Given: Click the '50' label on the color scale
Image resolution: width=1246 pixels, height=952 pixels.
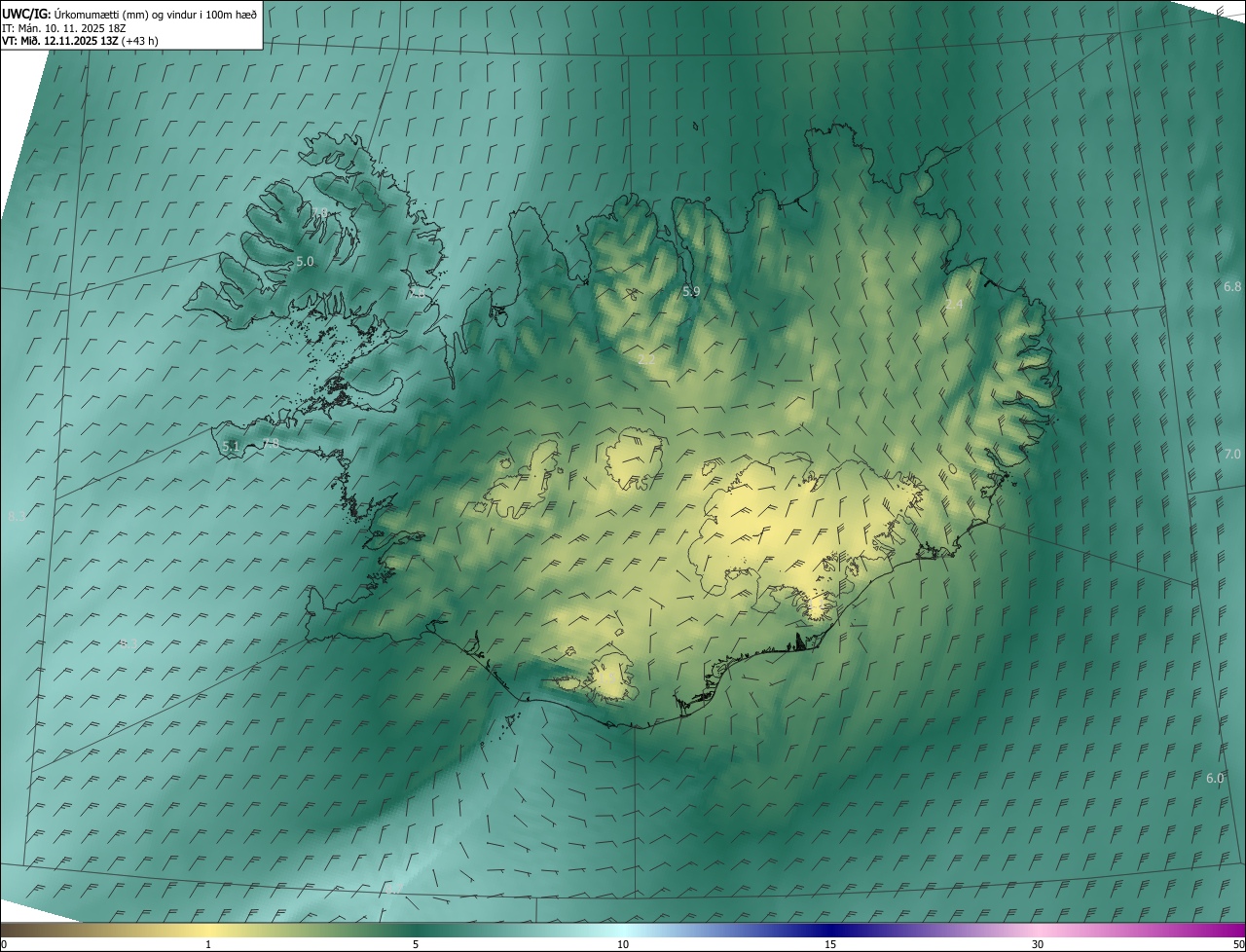Looking at the screenshot, I should pos(1238,945).
